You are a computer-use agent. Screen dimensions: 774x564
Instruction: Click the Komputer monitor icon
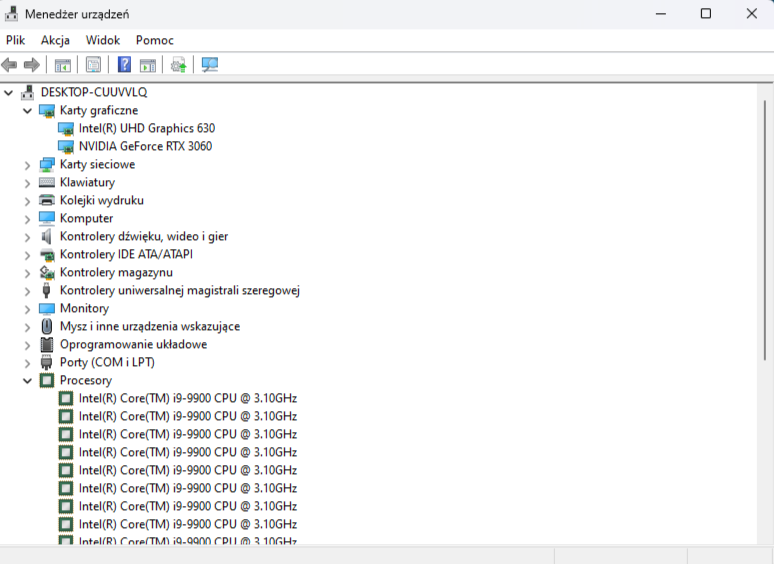[47, 218]
